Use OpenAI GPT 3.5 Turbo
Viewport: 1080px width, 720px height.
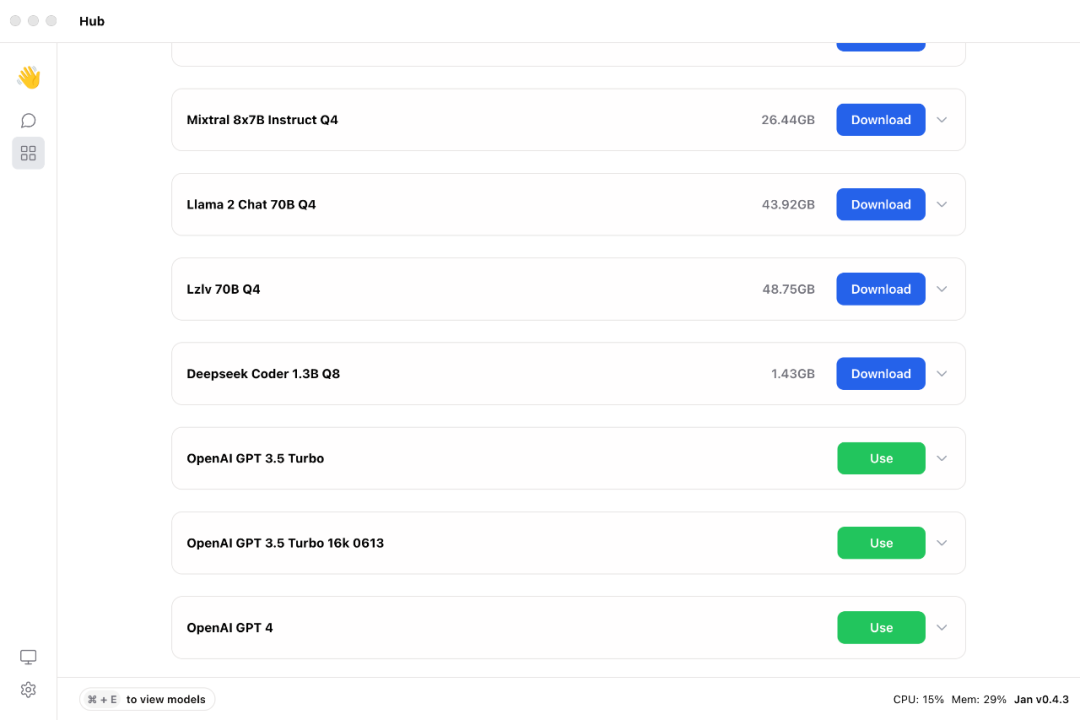tap(881, 458)
